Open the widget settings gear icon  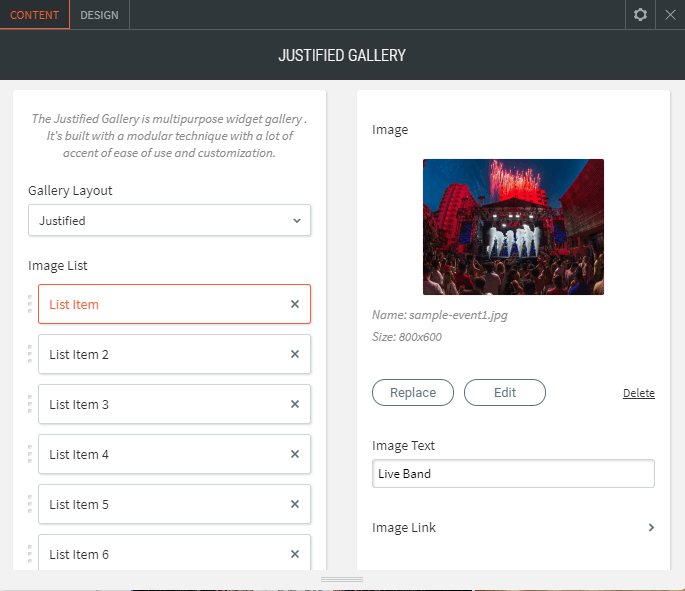coord(640,15)
